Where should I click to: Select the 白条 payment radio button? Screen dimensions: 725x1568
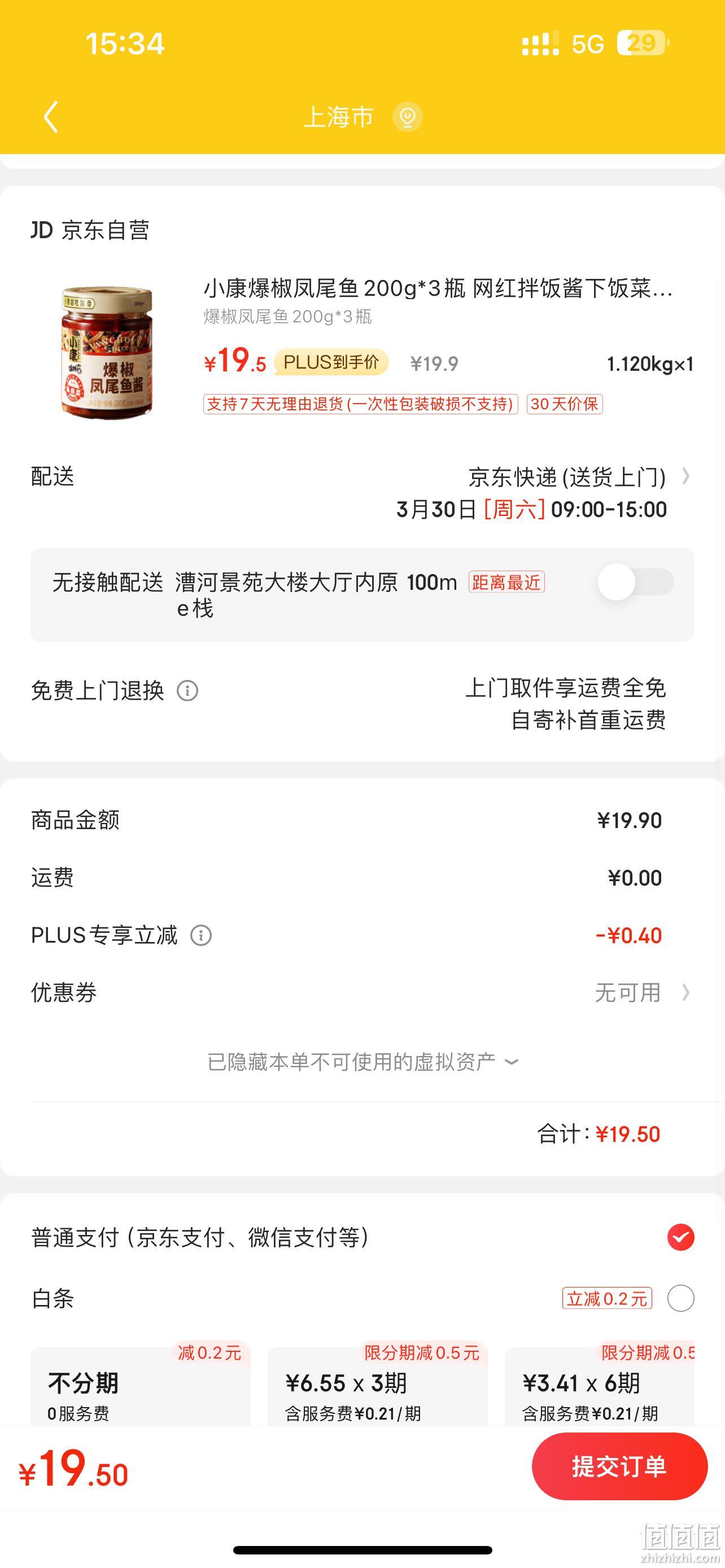[680, 1298]
